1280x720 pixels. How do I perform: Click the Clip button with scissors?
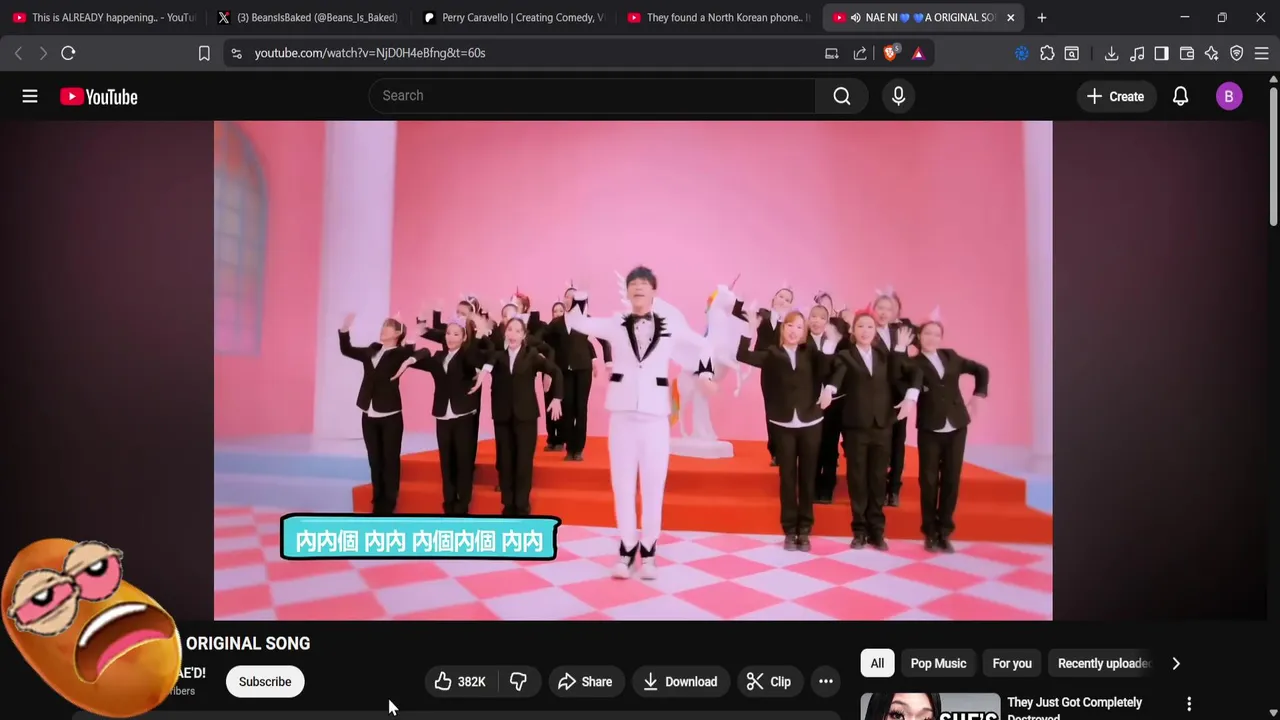(x=769, y=682)
